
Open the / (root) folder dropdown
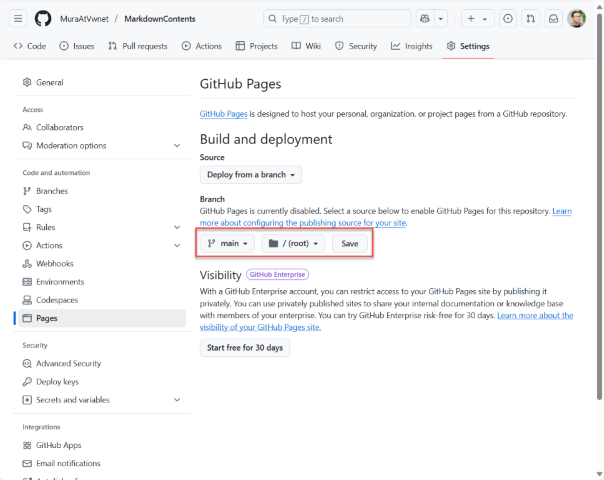tap(293, 243)
